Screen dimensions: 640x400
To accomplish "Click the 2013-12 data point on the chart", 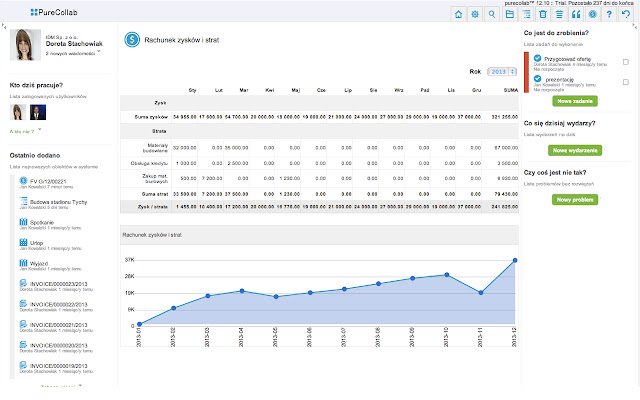I will pos(515,260).
